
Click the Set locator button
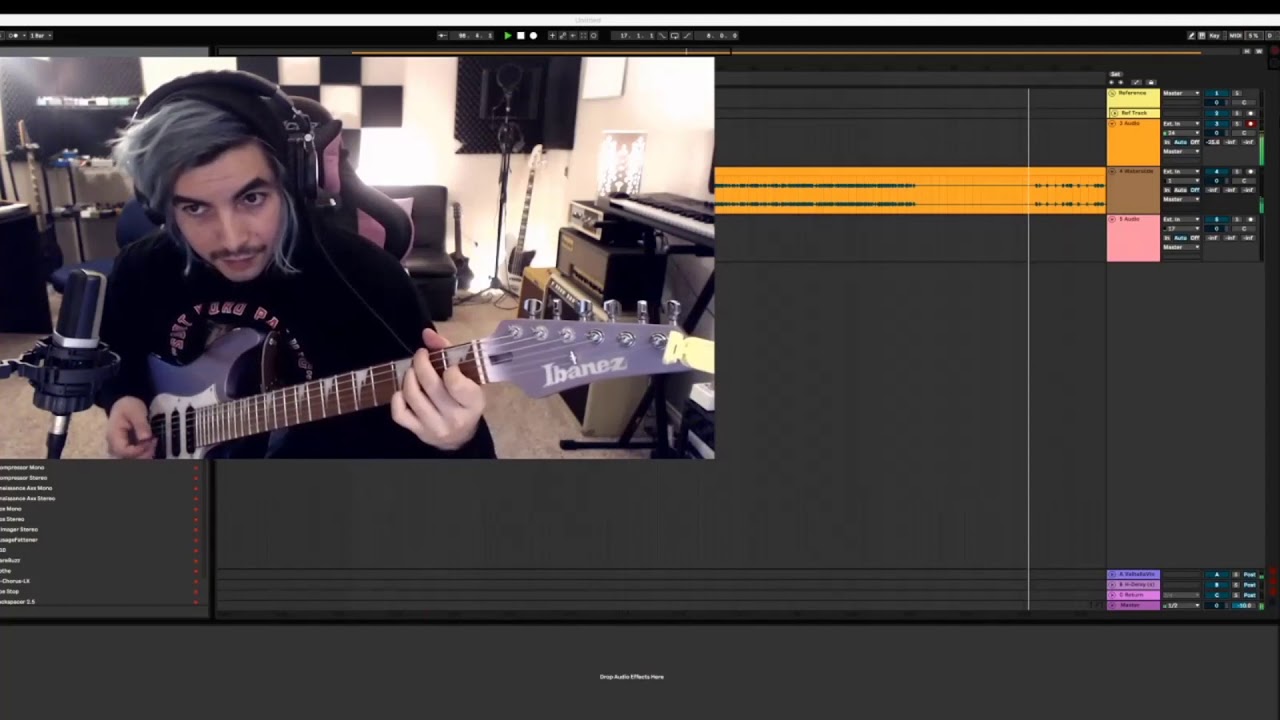click(x=1116, y=74)
